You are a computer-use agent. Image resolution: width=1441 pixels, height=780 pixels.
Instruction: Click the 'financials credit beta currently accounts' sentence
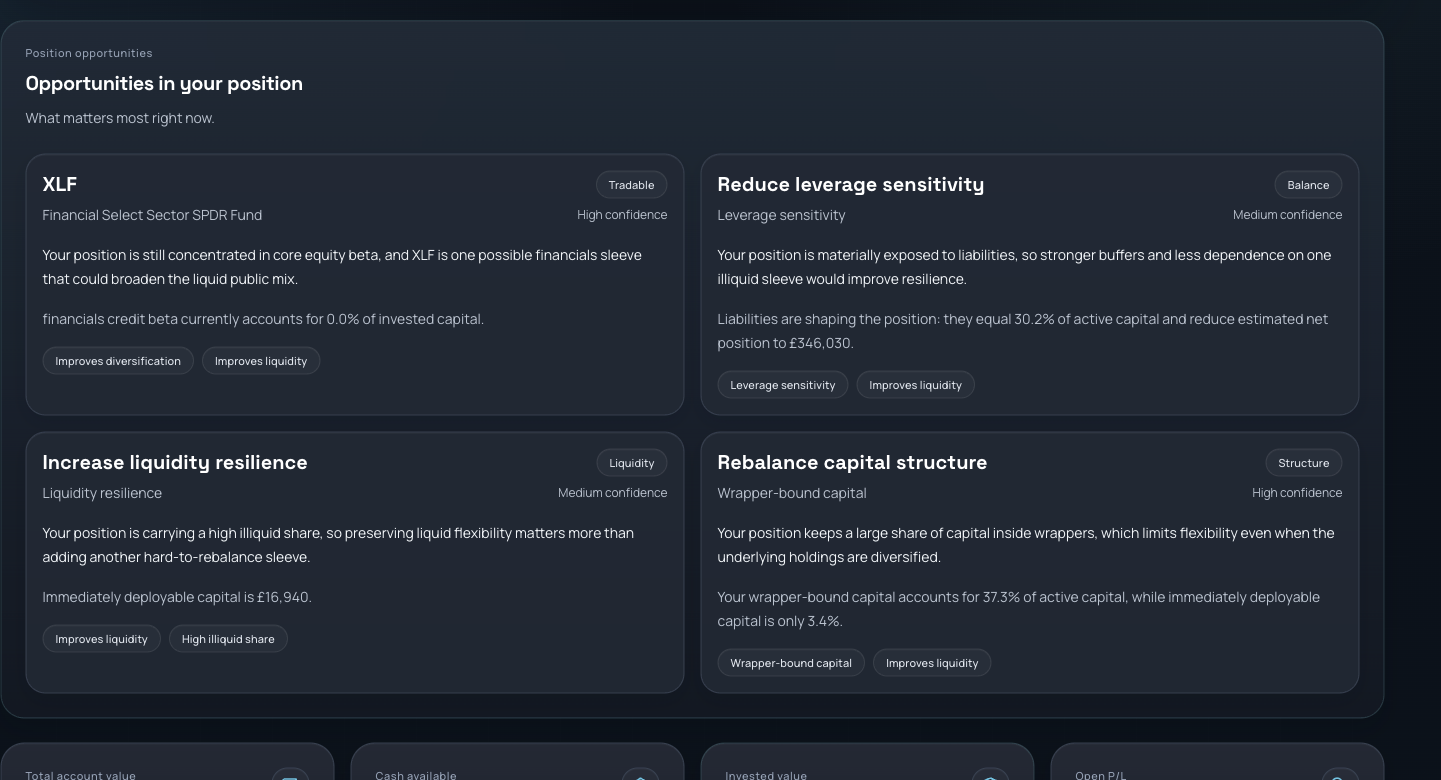point(263,319)
